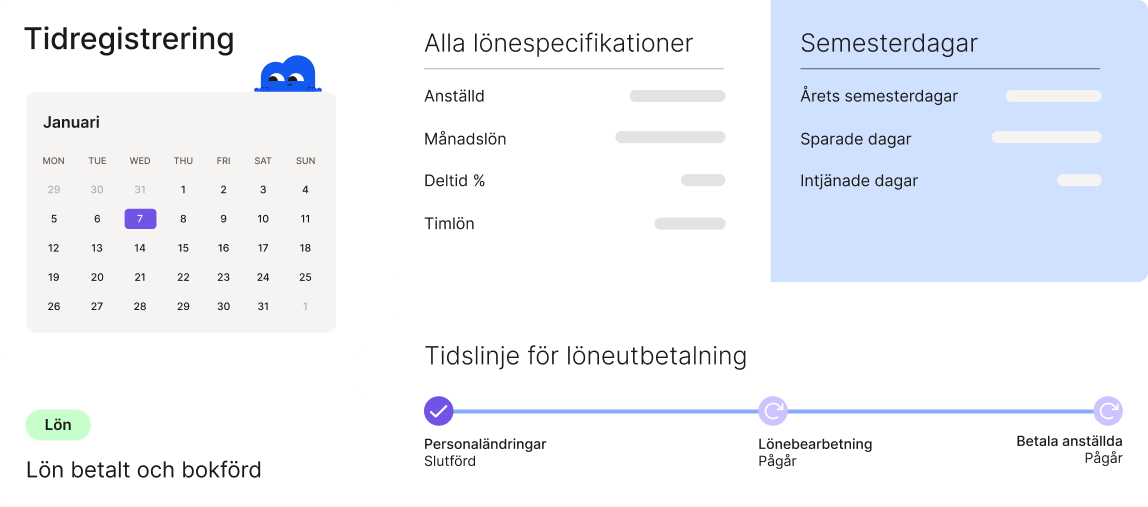Click the Årets semesterdagar value bar
Image resolution: width=1148 pixels, height=507 pixels.
pos(1053,96)
